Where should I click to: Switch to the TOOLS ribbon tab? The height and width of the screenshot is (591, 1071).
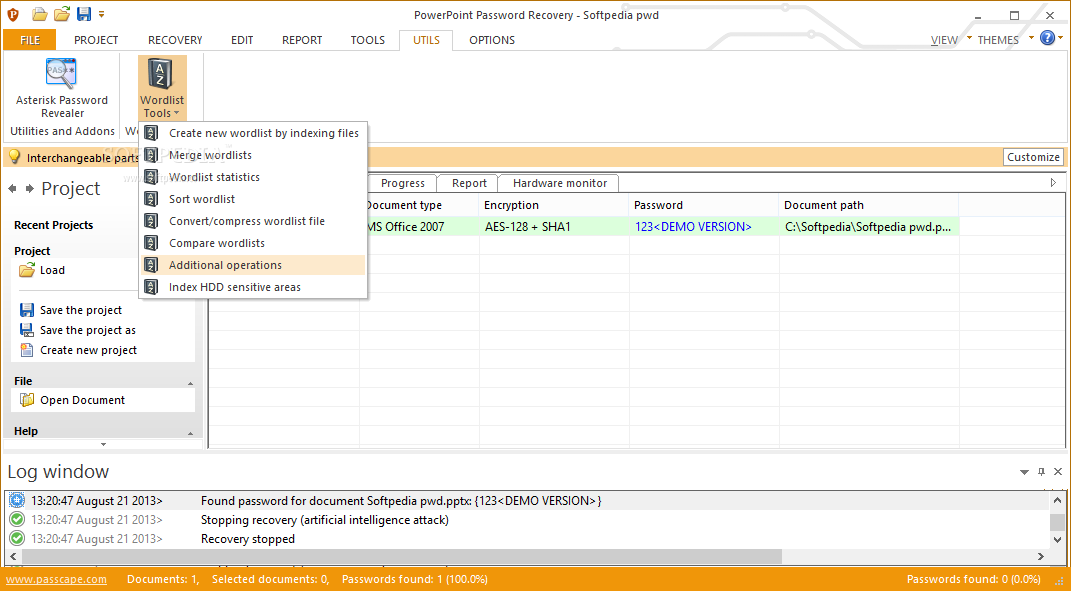367,40
